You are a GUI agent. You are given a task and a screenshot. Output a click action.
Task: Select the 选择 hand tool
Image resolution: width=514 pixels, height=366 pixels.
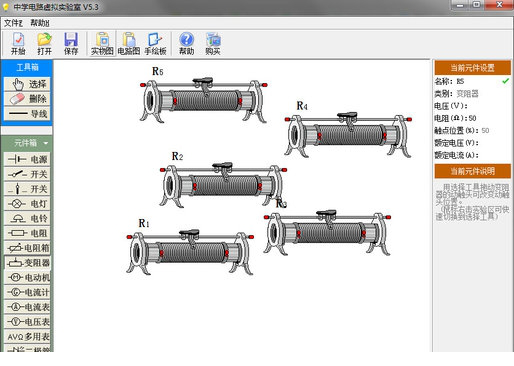click(27, 84)
